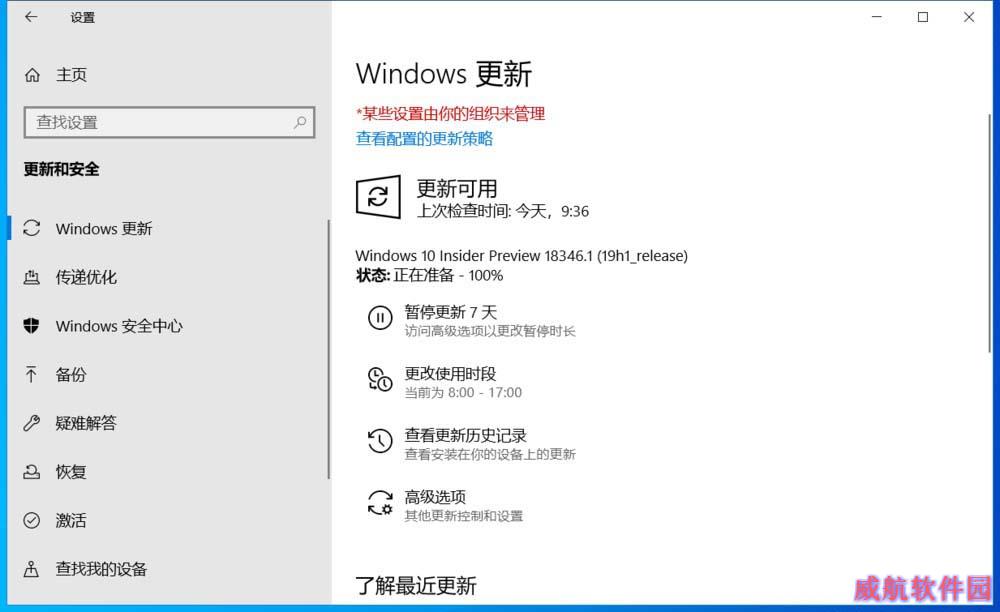Click the pause icon for 暂停更新 7 天

(379, 317)
